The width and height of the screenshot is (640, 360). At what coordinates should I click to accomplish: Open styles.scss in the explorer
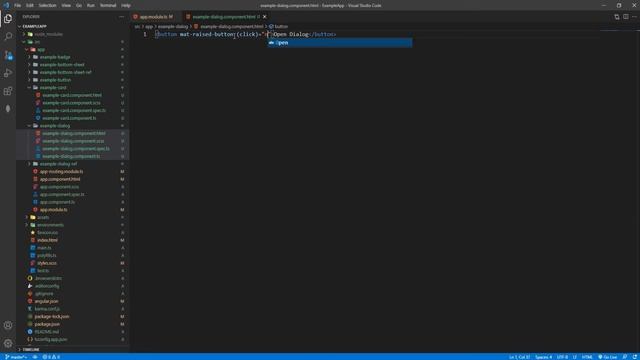pos(47,263)
